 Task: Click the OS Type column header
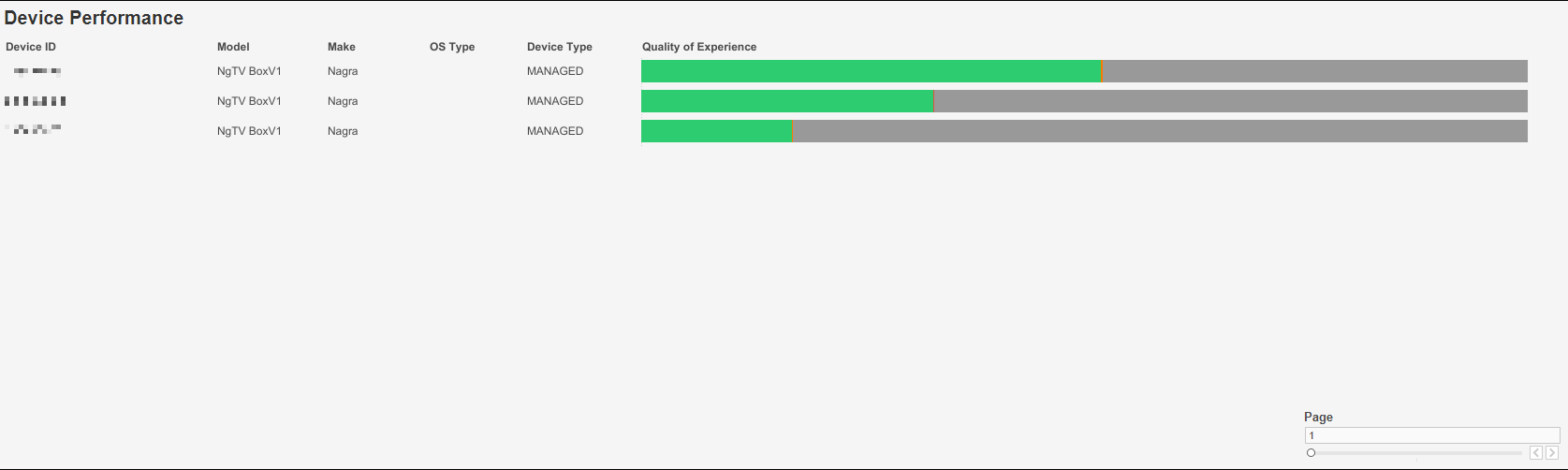click(x=452, y=47)
